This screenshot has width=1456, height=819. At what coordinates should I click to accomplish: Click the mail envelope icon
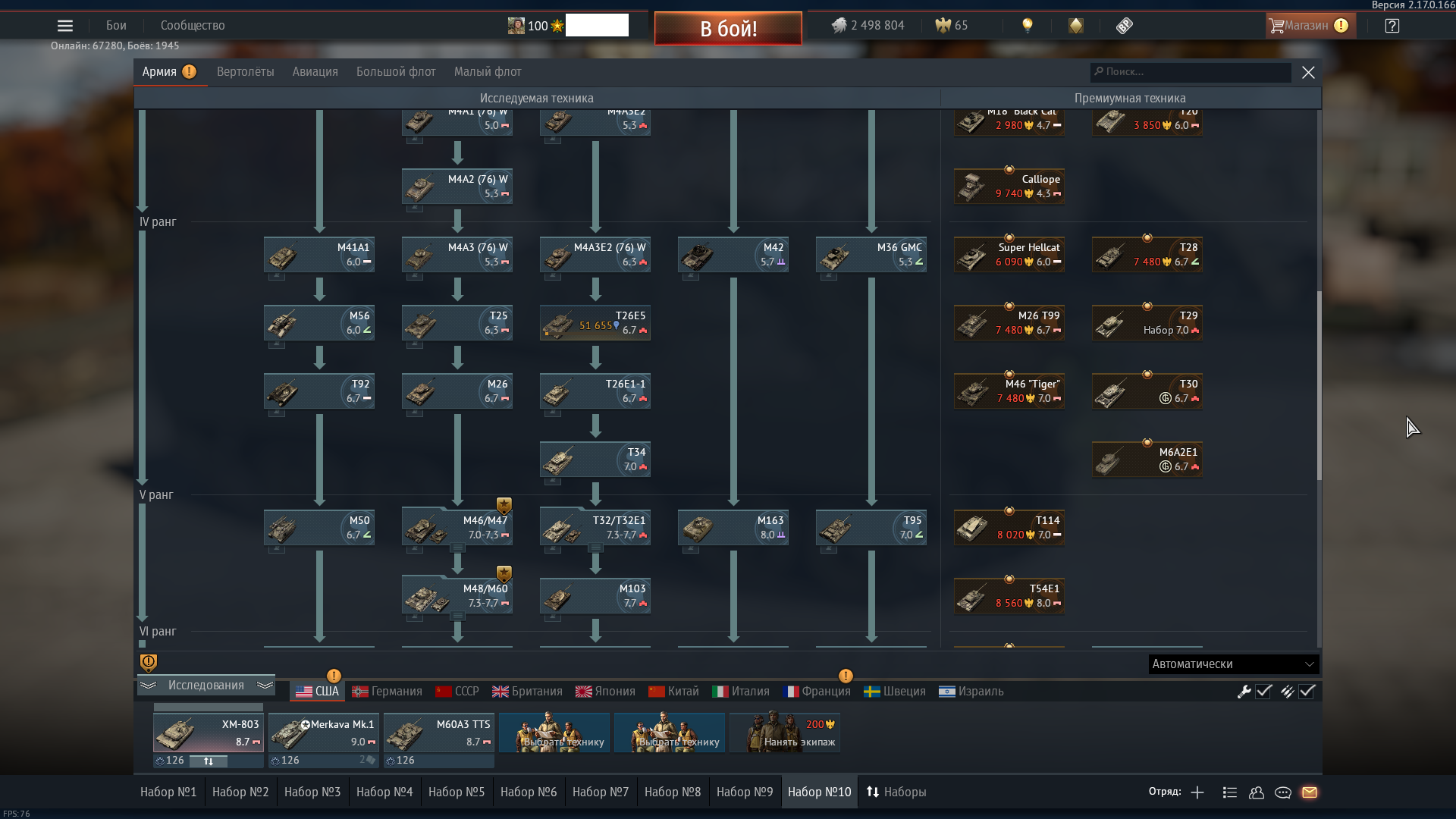tap(1310, 792)
